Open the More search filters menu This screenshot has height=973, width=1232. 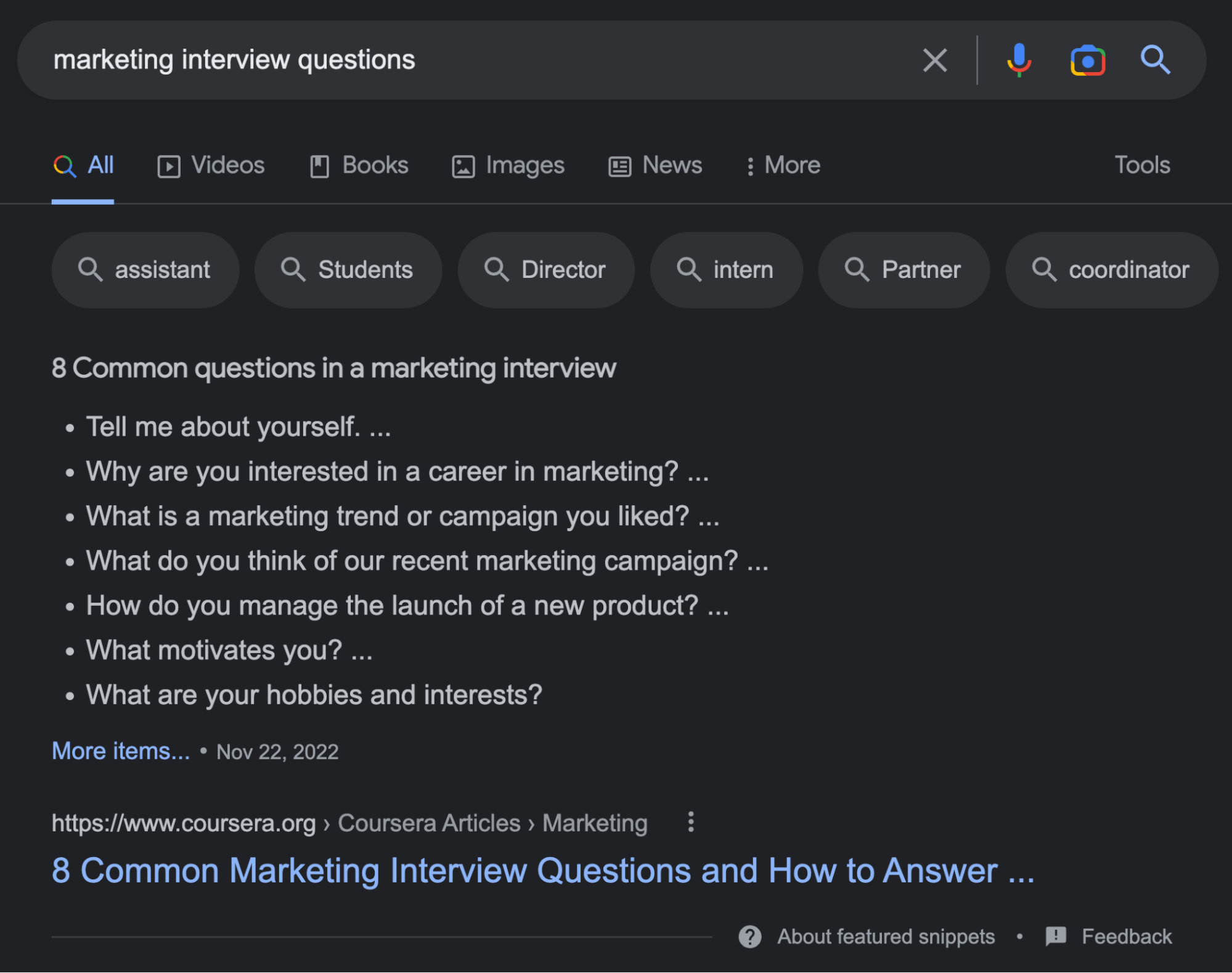782,165
